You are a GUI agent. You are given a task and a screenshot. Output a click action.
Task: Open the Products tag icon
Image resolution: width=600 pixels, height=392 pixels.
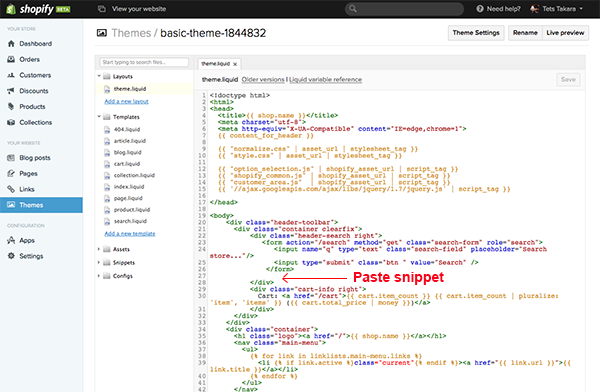pyautogui.click(x=11, y=106)
